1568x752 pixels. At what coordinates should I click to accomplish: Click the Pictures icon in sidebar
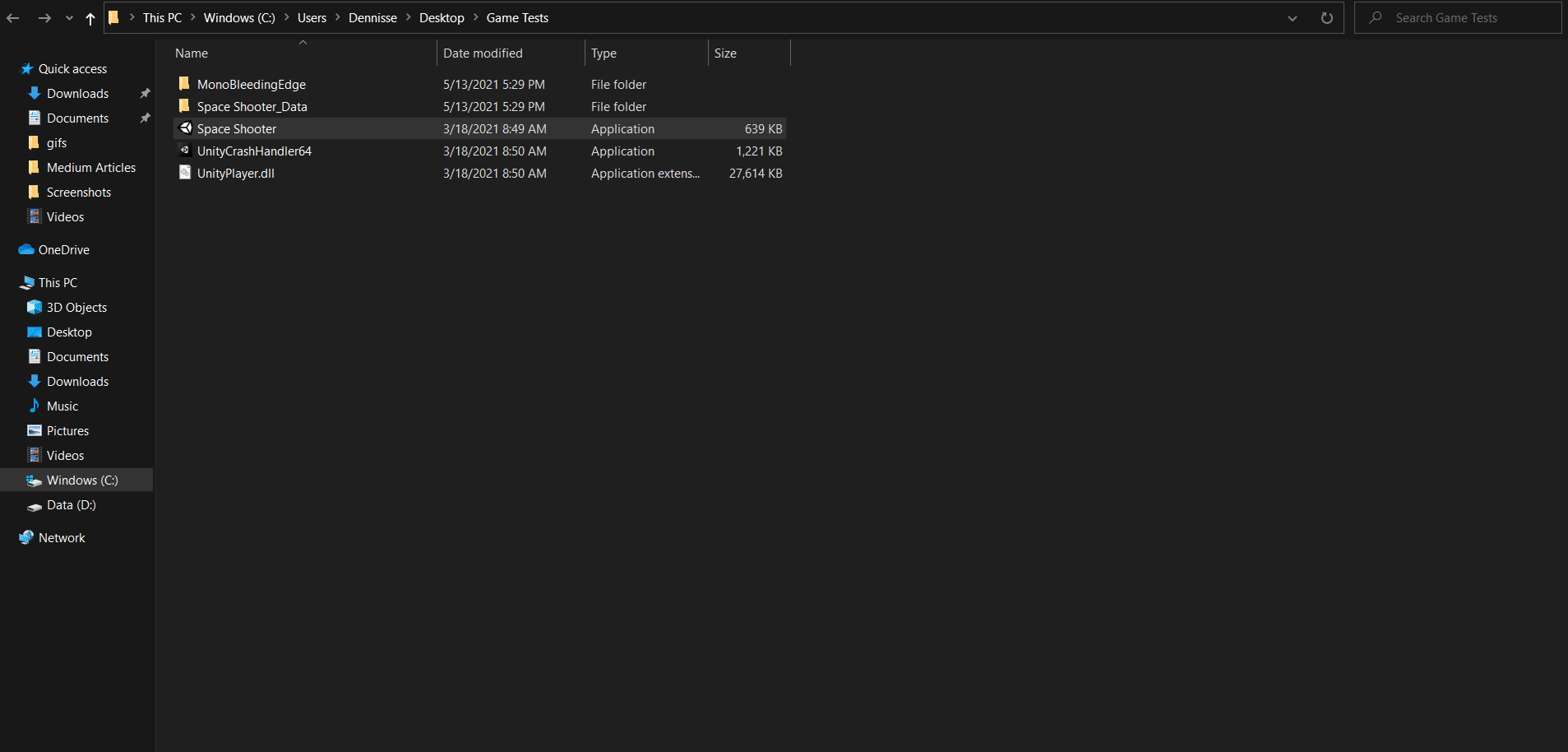(35, 430)
